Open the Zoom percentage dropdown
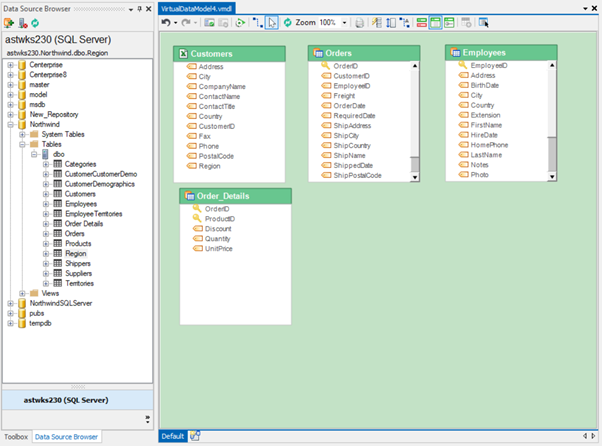The image size is (602, 446). (345, 21)
